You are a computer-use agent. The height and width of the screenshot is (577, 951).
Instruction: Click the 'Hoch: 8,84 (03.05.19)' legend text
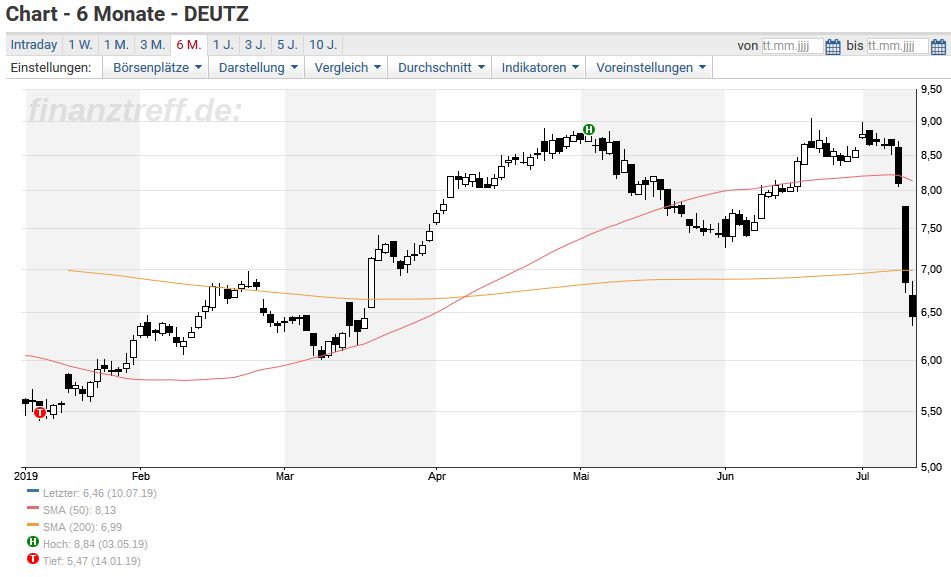coord(95,544)
